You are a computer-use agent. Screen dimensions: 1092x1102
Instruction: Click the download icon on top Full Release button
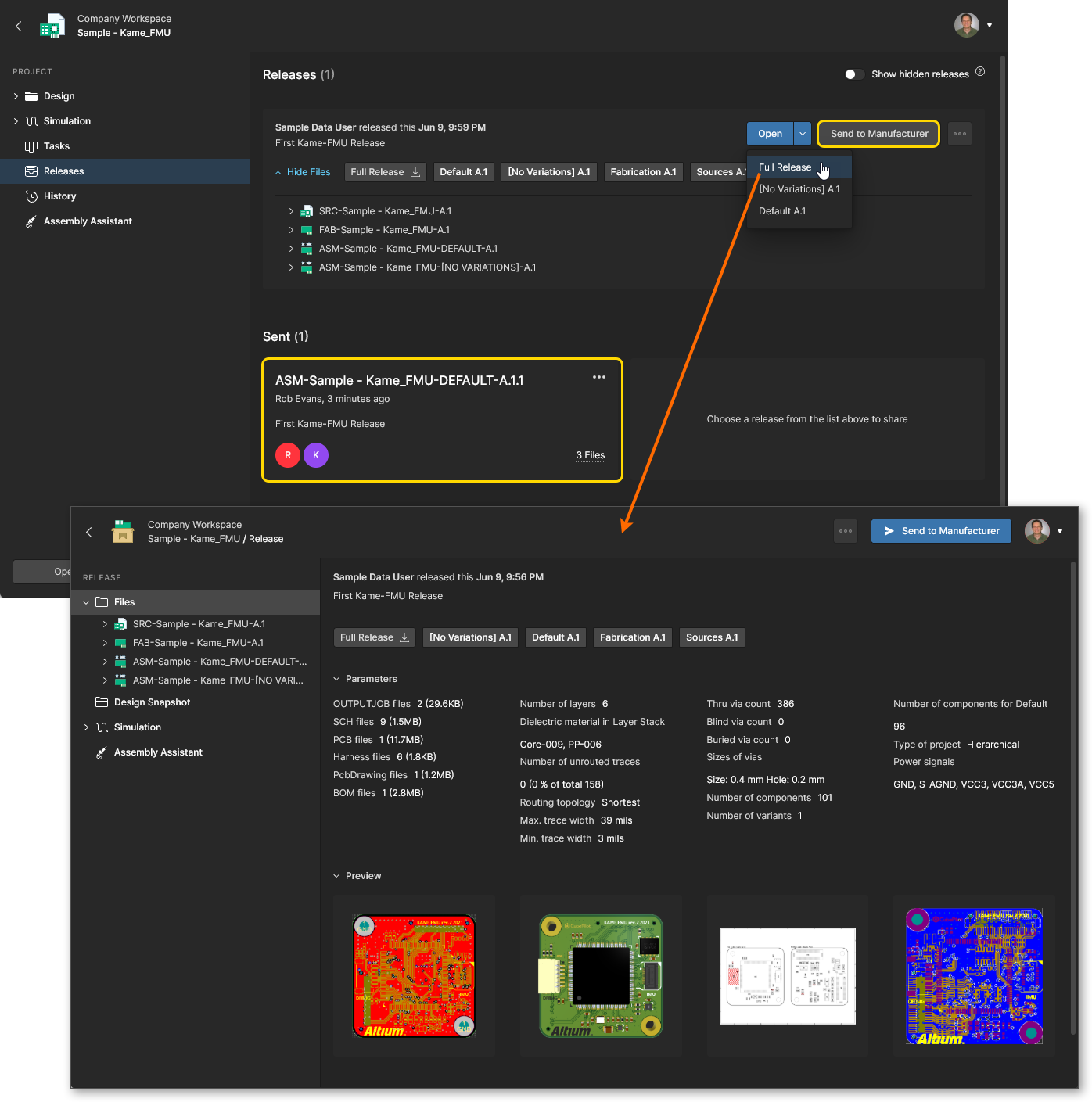[x=415, y=172]
